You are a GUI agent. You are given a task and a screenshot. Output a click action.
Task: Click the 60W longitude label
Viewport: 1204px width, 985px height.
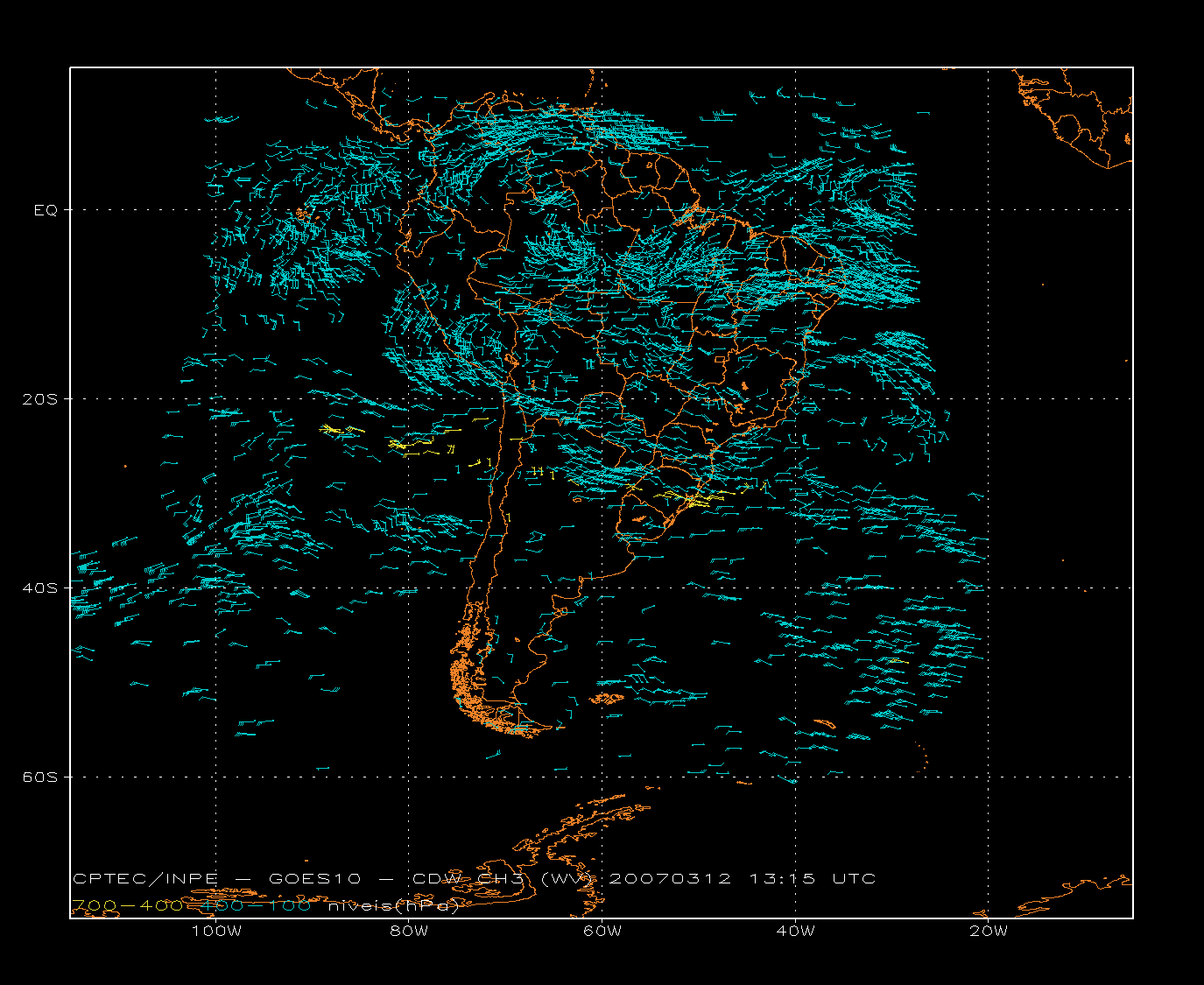pos(602,932)
